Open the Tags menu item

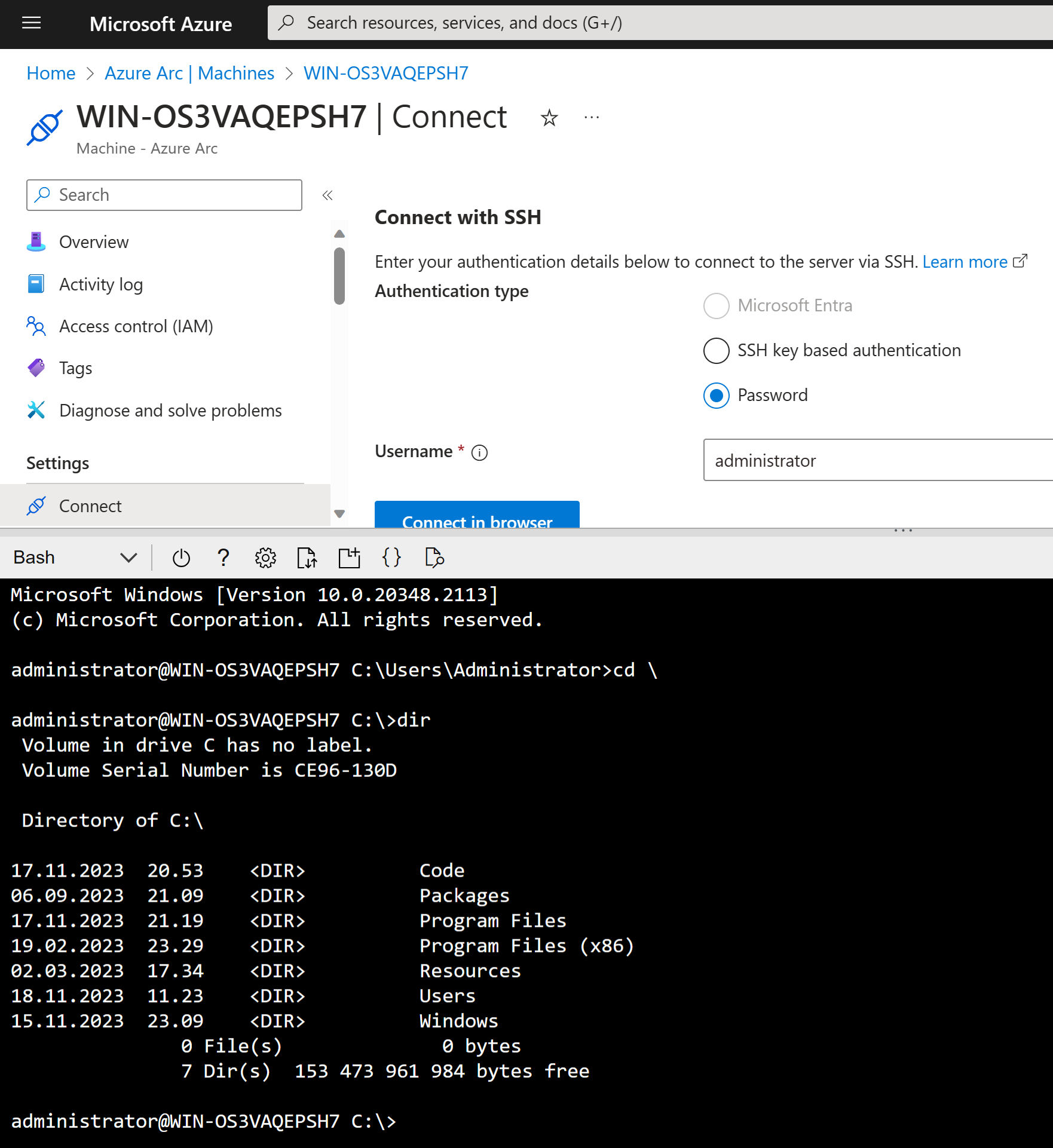[75, 368]
